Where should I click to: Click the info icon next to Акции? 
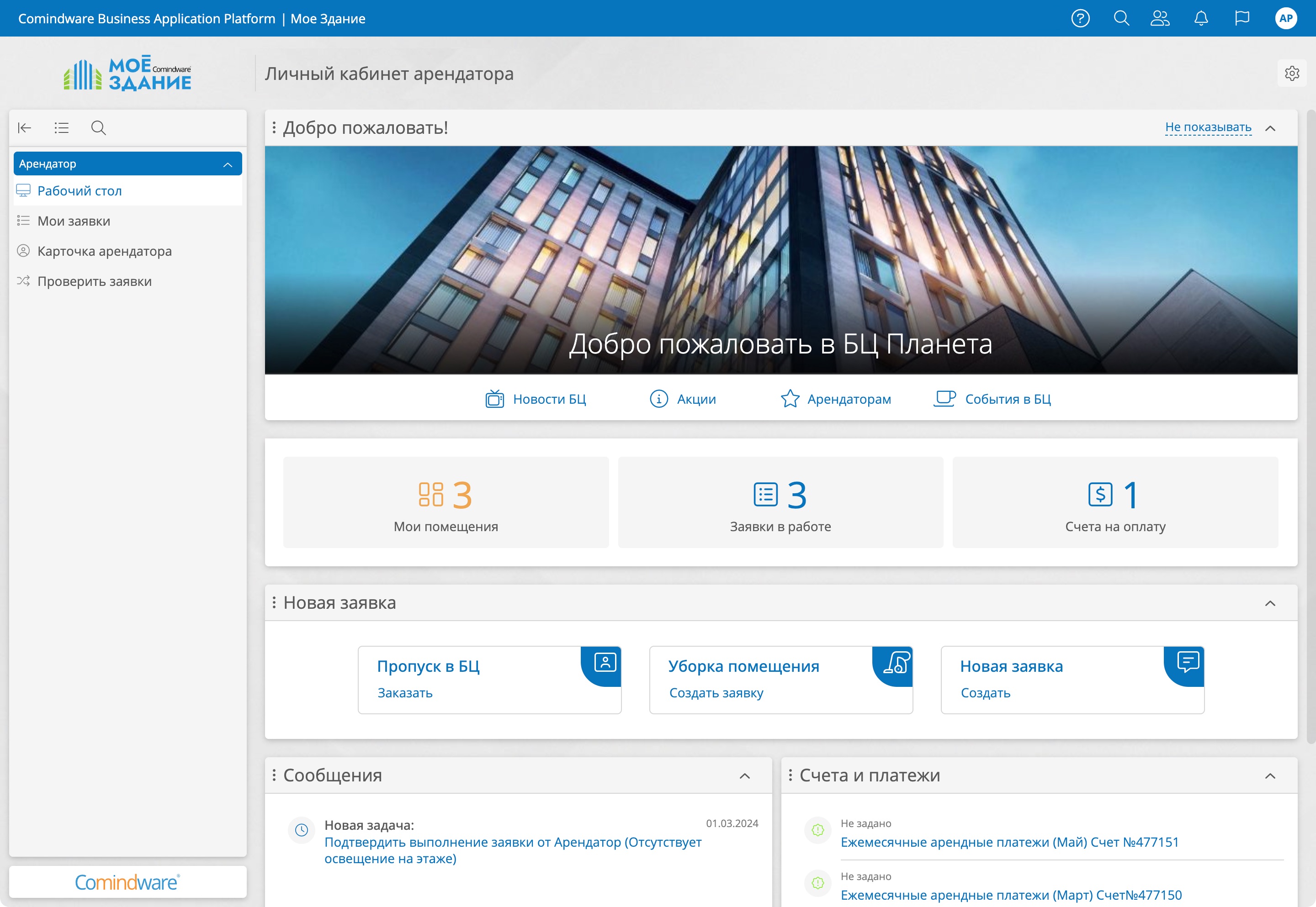point(658,399)
